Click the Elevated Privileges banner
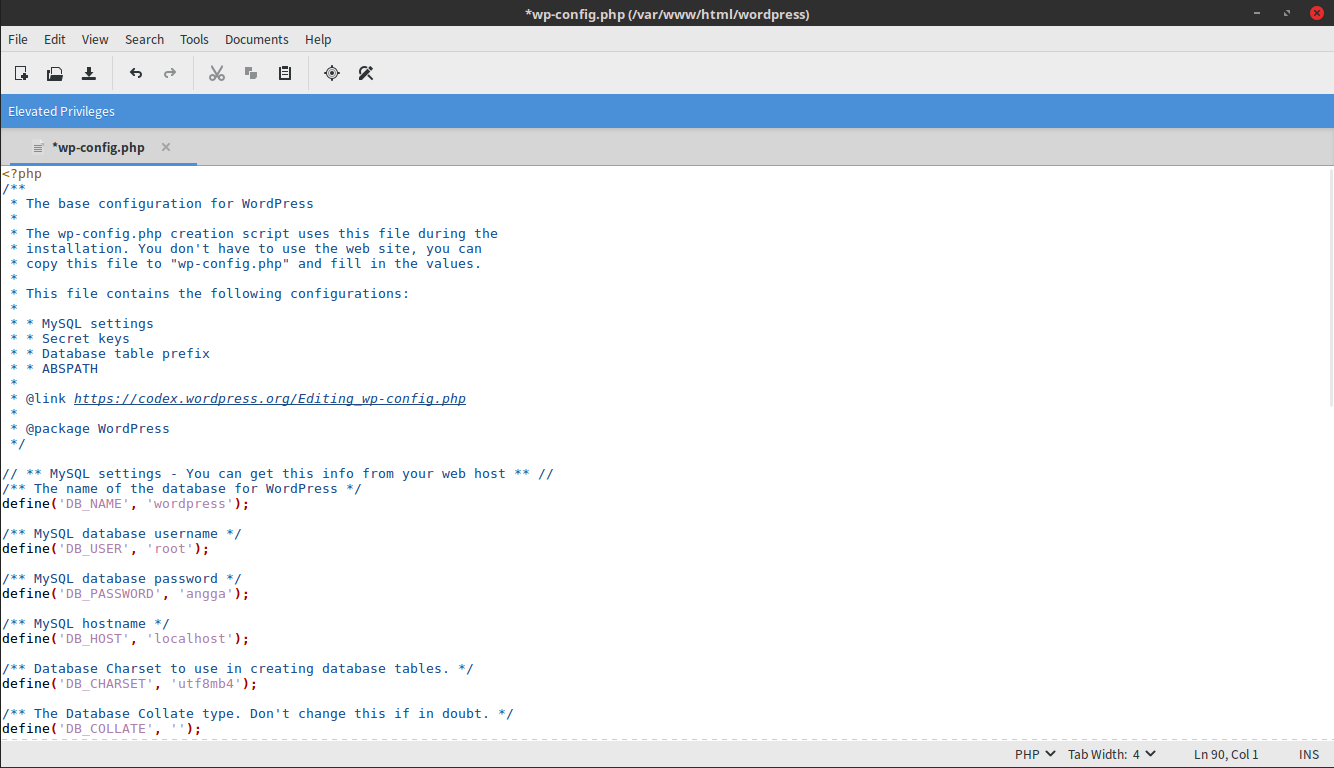This screenshot has width=1334, height=768. point(667,111)
